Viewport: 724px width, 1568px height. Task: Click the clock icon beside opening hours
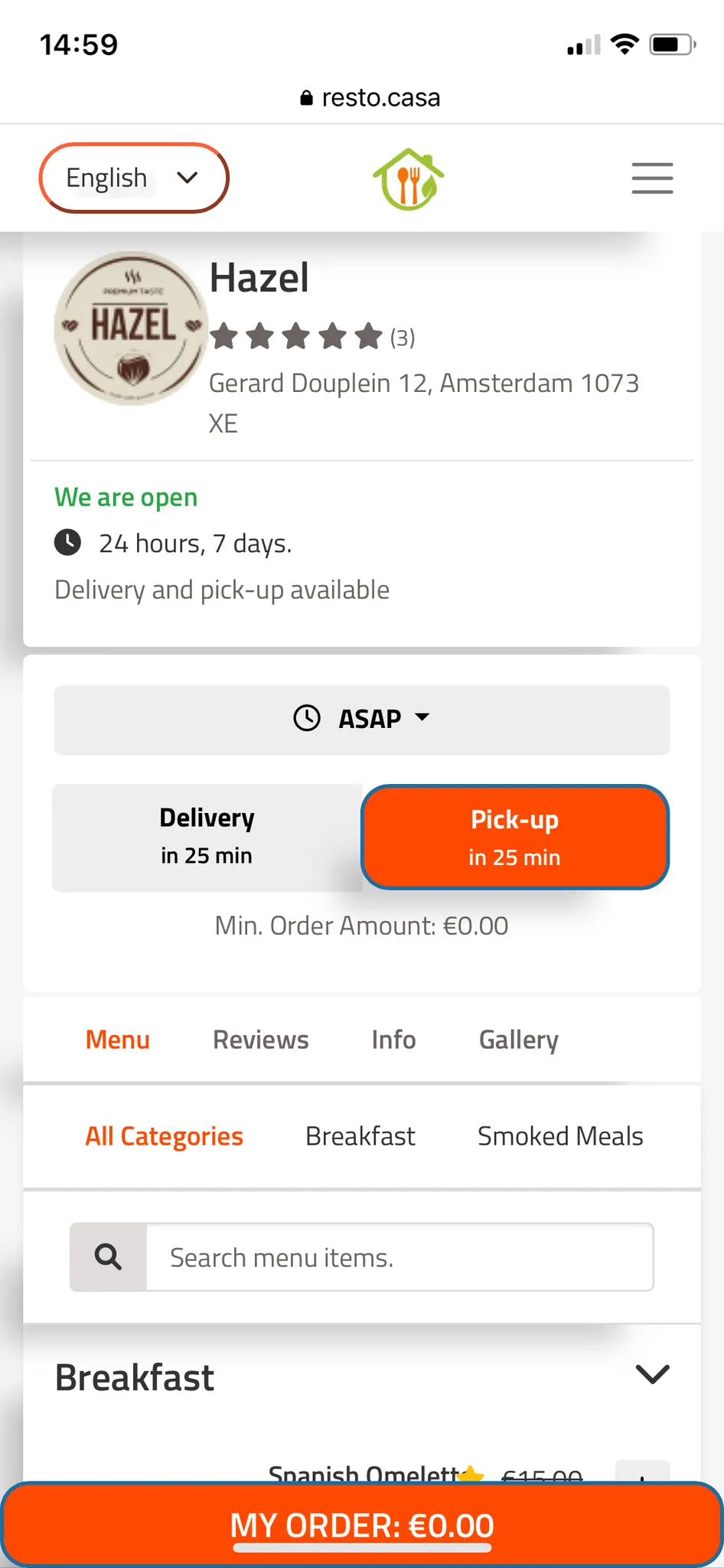click(x=68, y=543)
